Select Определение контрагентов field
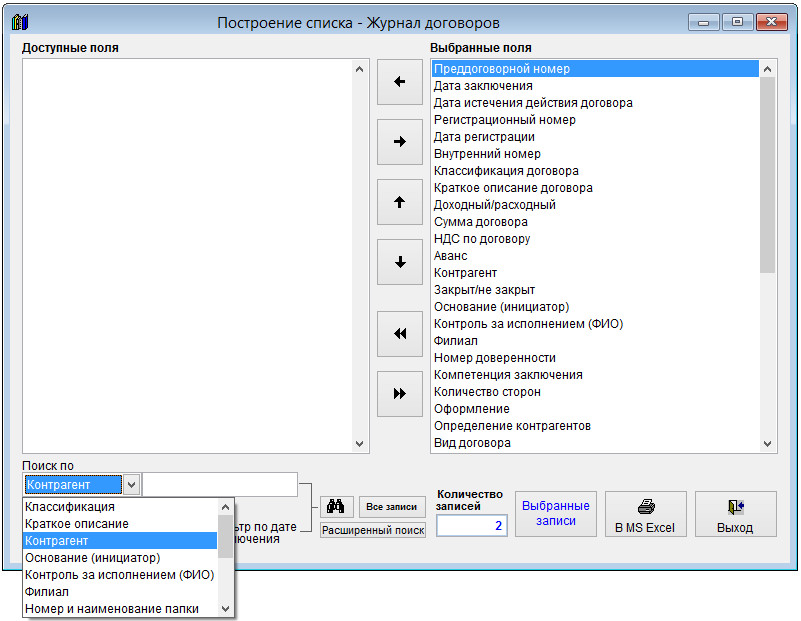 (x=595, y=425)
